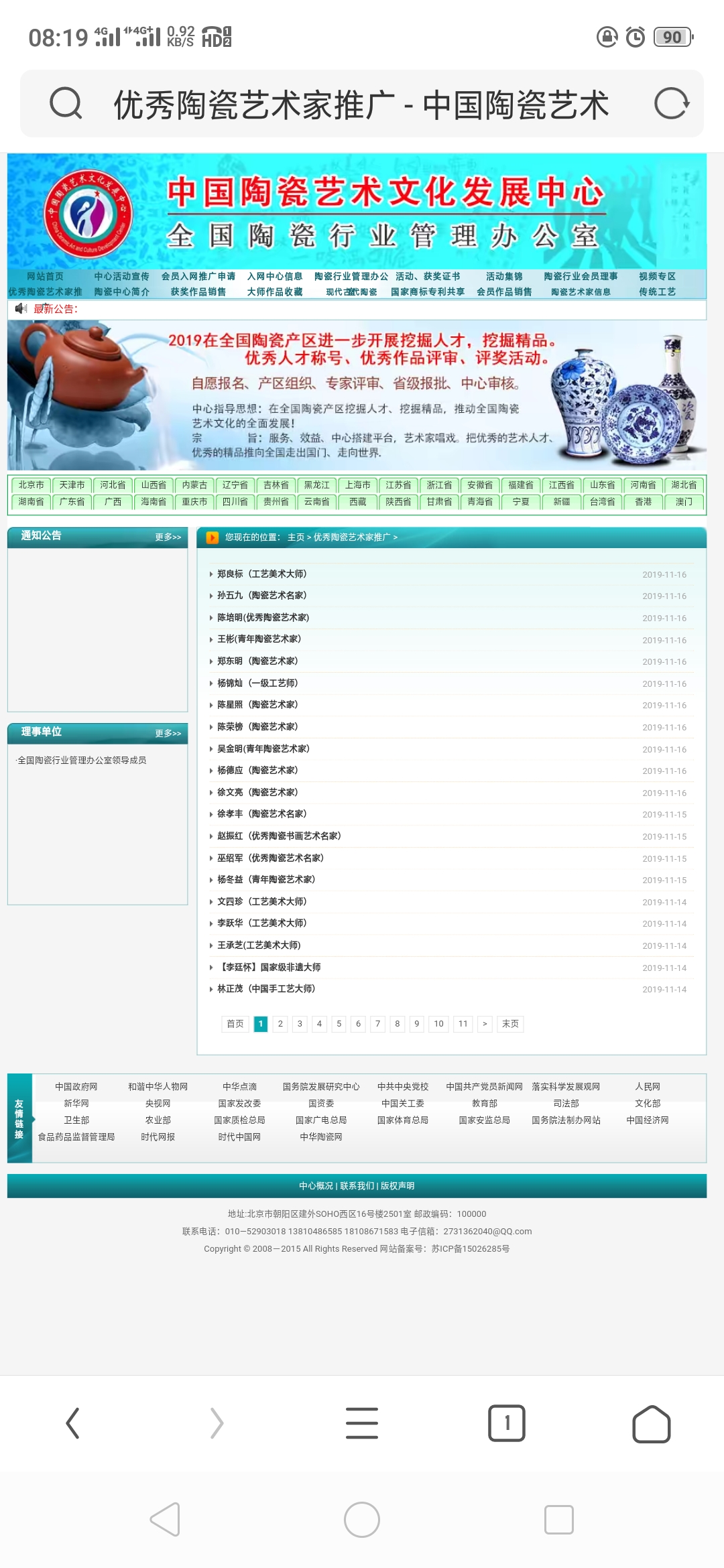
Task: Click the rotation lock status icon
Action: pos(607,37)
